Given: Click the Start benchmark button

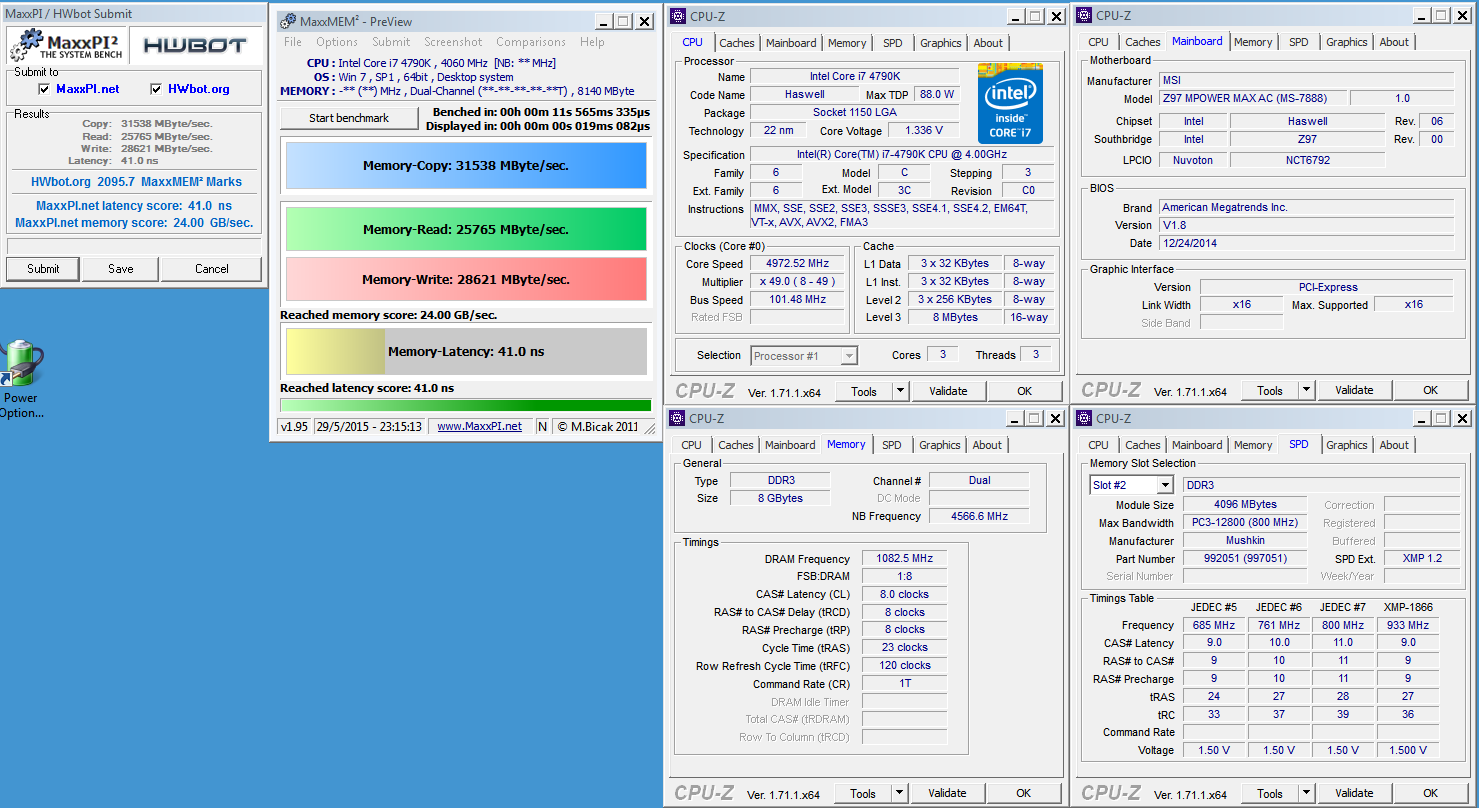Looking at the screenshot, I should tap(349, 118).
